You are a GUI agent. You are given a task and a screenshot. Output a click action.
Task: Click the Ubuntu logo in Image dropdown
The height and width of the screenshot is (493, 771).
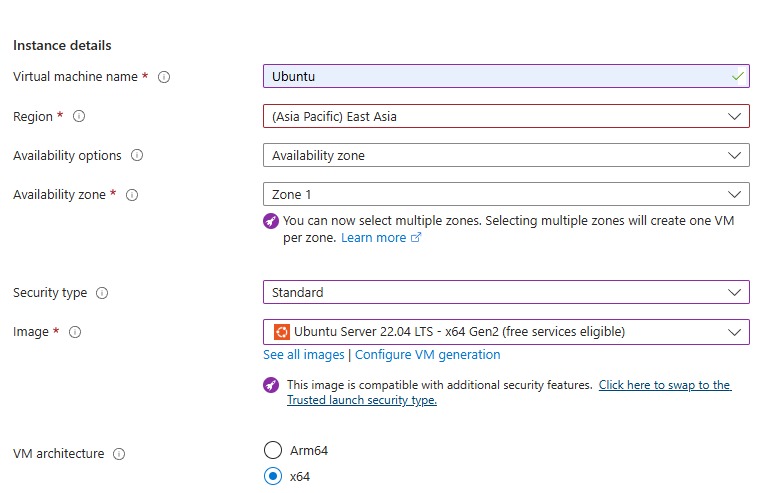pyautogui.click(x=282, y=332)
